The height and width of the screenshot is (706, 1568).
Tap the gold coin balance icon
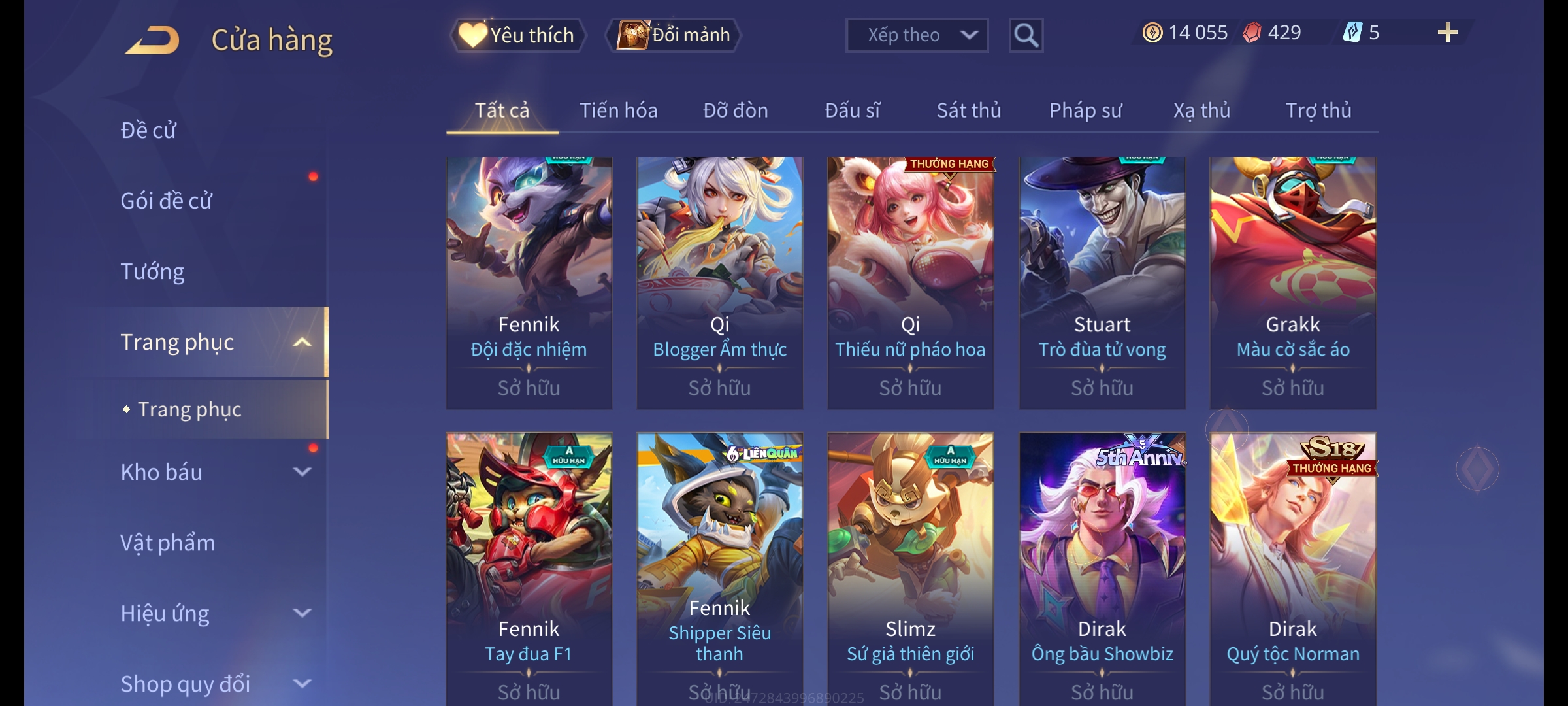pyautogui.click(x=1152, y=33)
